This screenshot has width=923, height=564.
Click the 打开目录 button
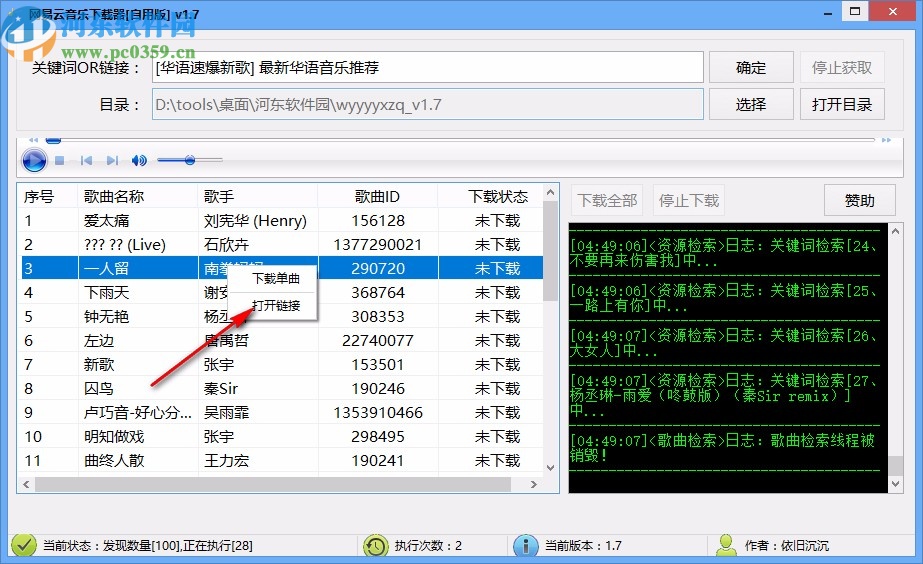pos(842,104)
